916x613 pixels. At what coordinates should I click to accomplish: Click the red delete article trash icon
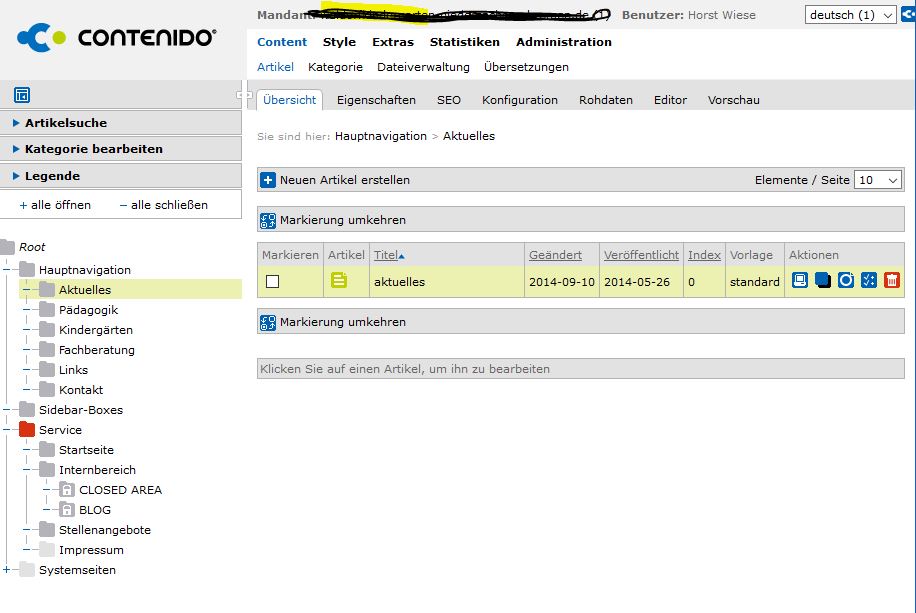[892, 281]
